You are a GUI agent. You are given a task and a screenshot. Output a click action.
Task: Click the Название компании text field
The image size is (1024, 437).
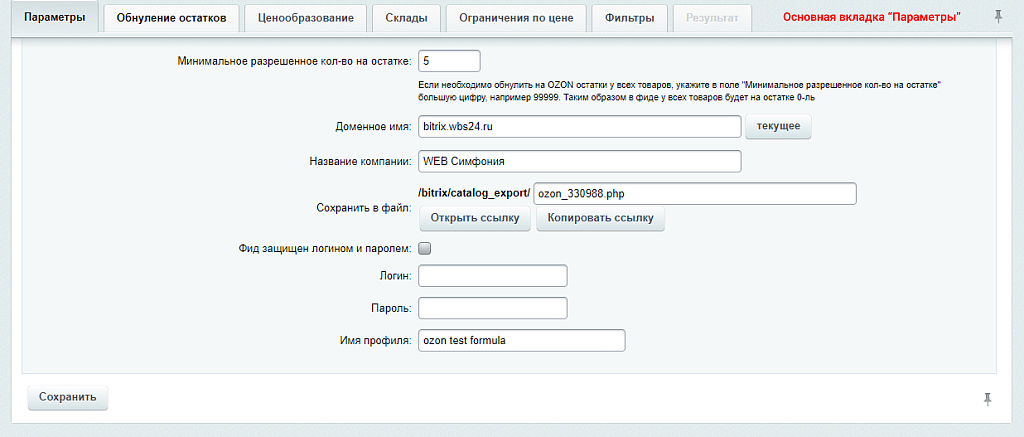[x=579, y=161]
